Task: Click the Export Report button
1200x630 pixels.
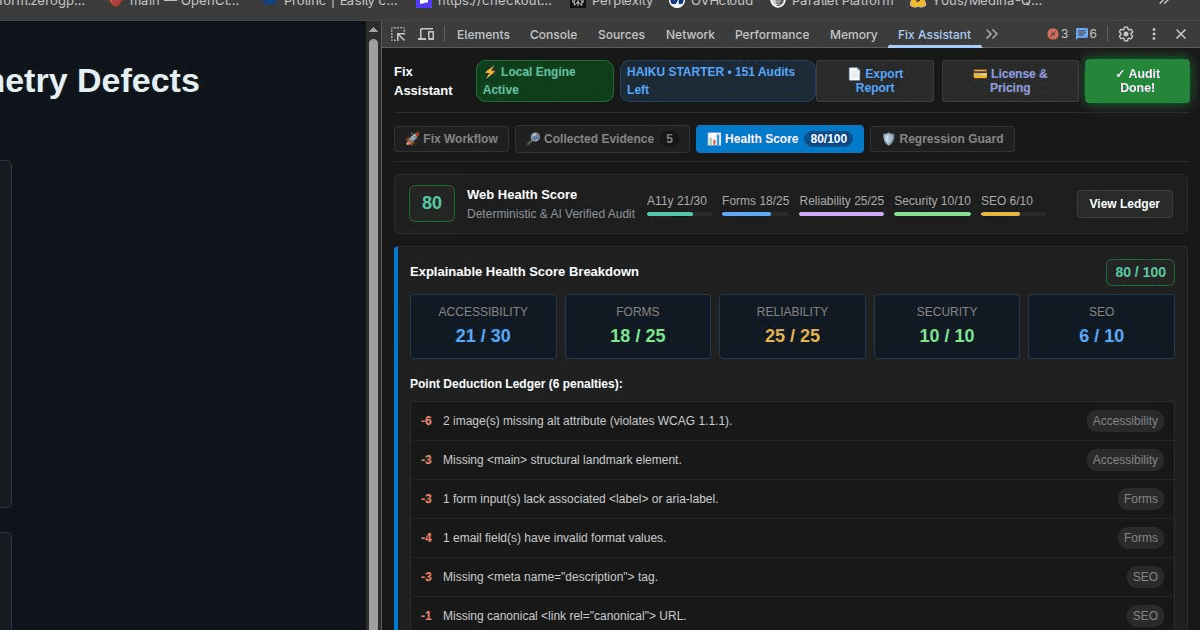Action: click(875, 81)
